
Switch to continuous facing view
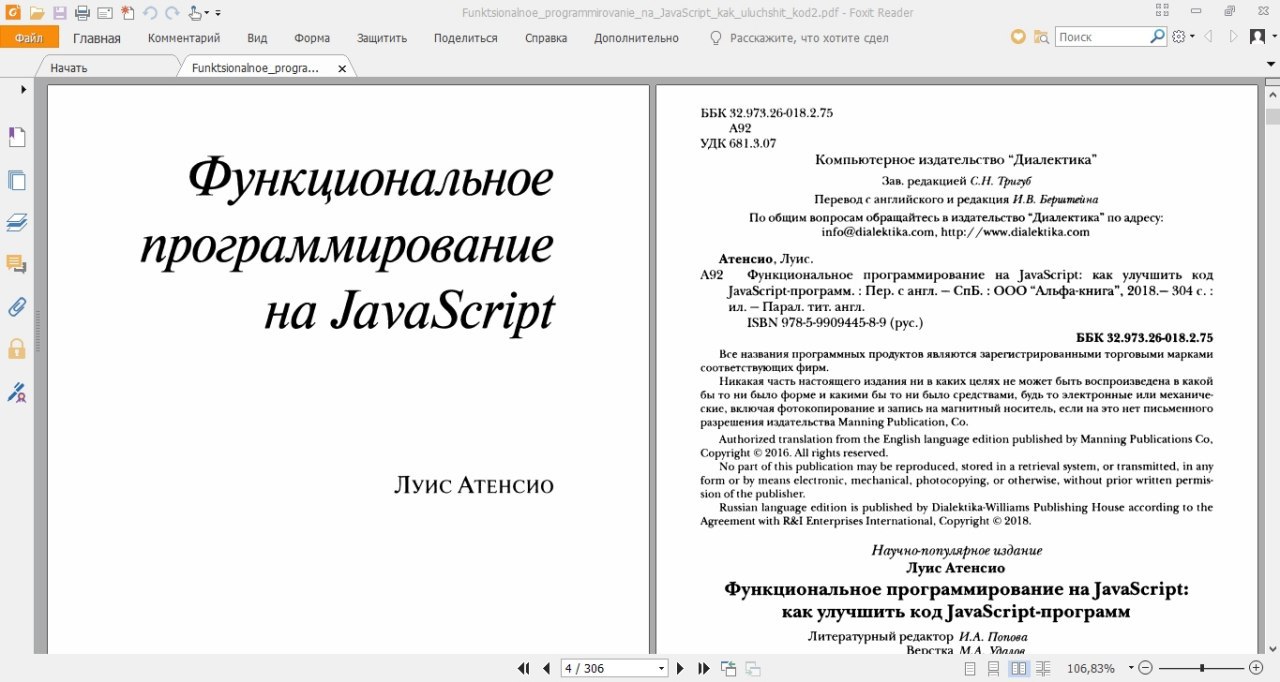pos(1043,668)
